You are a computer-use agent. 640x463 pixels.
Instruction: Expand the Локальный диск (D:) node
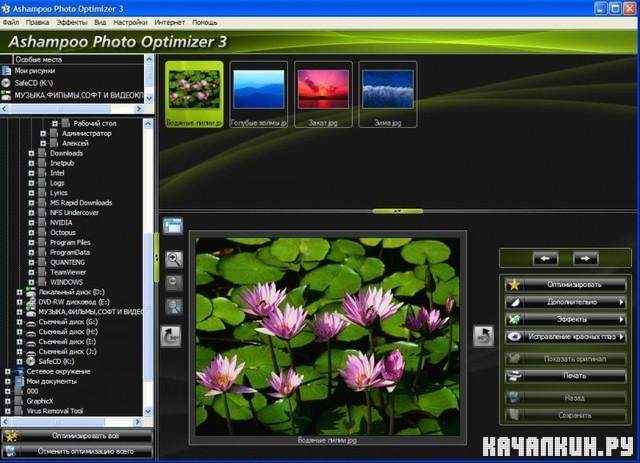(x=19, y=292)
